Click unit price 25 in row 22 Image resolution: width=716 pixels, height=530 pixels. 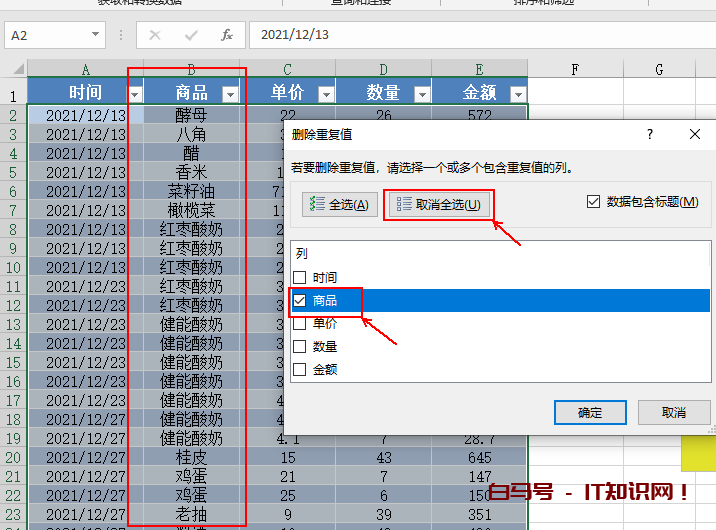pos(288,495)
